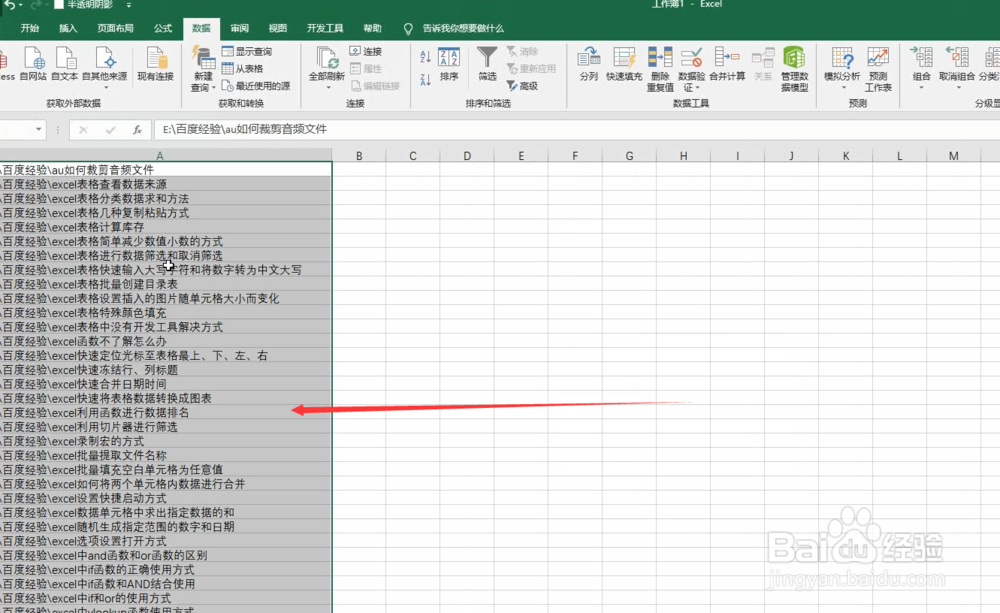Screen dimensions: 1000x613
Task: Switch to the 审阅 (Review) tab
Action: pos(239,28)
